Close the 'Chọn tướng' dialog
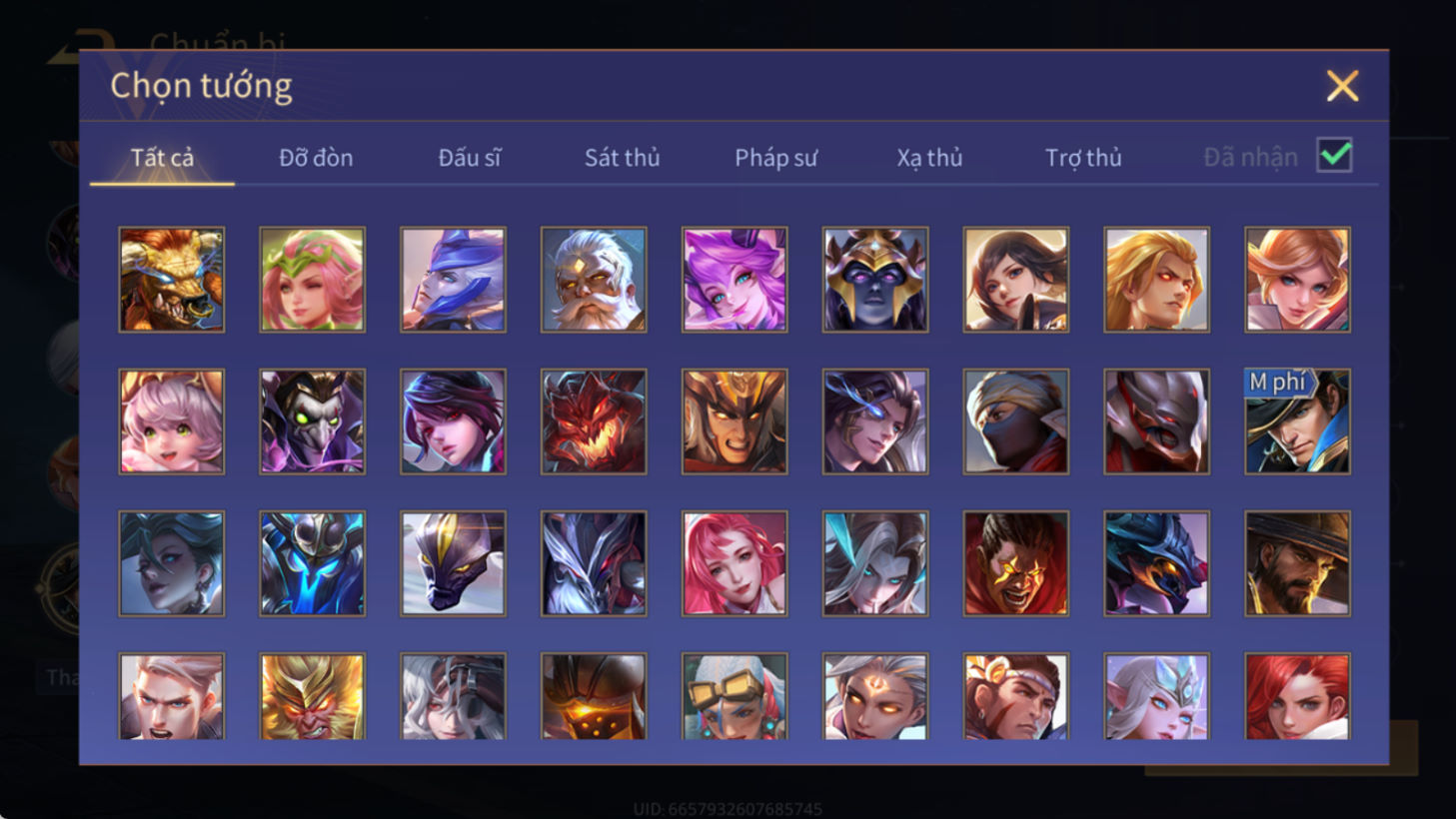 1342,86
